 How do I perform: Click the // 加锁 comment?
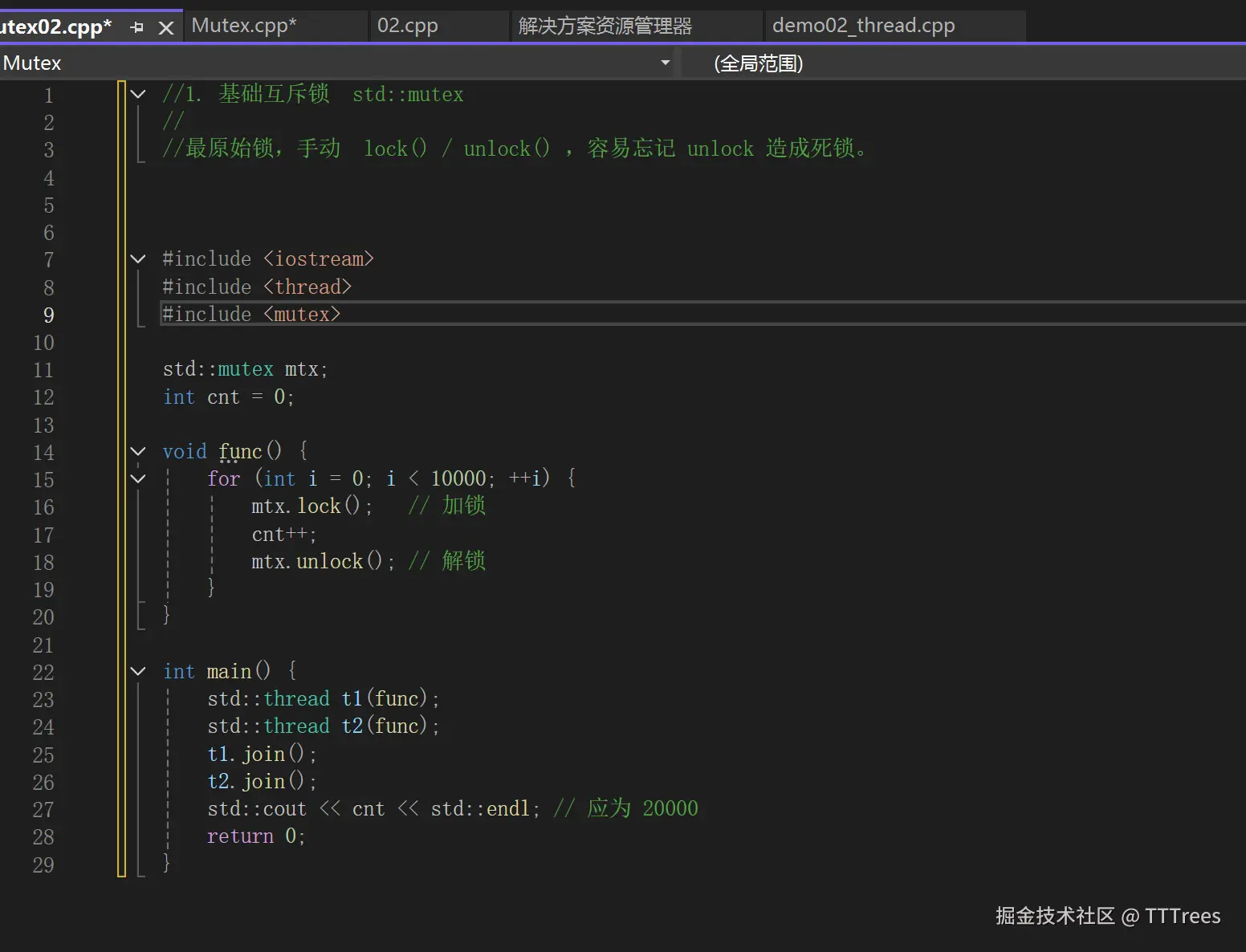coord(447,506)
